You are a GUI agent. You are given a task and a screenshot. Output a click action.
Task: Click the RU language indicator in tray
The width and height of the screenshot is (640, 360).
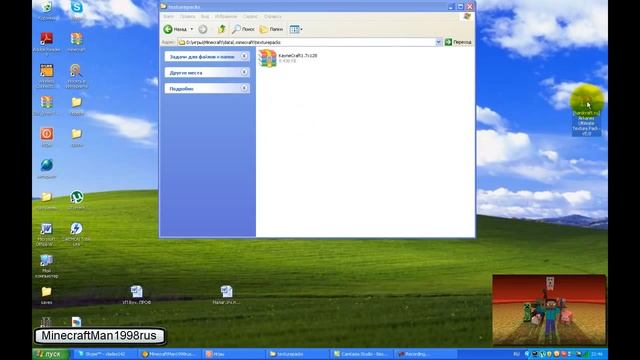click(516, 354)
